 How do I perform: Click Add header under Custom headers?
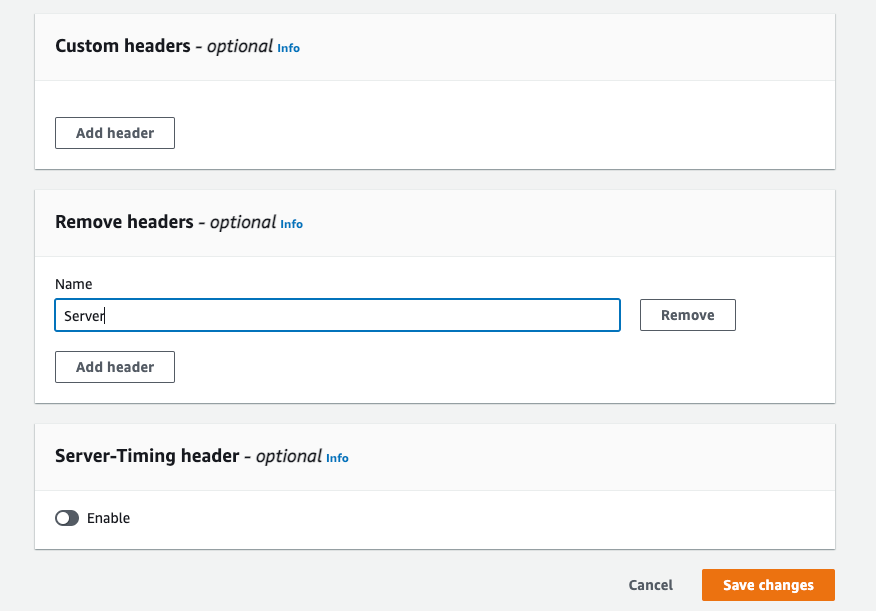pyautogui.click(x=114, y=132)
